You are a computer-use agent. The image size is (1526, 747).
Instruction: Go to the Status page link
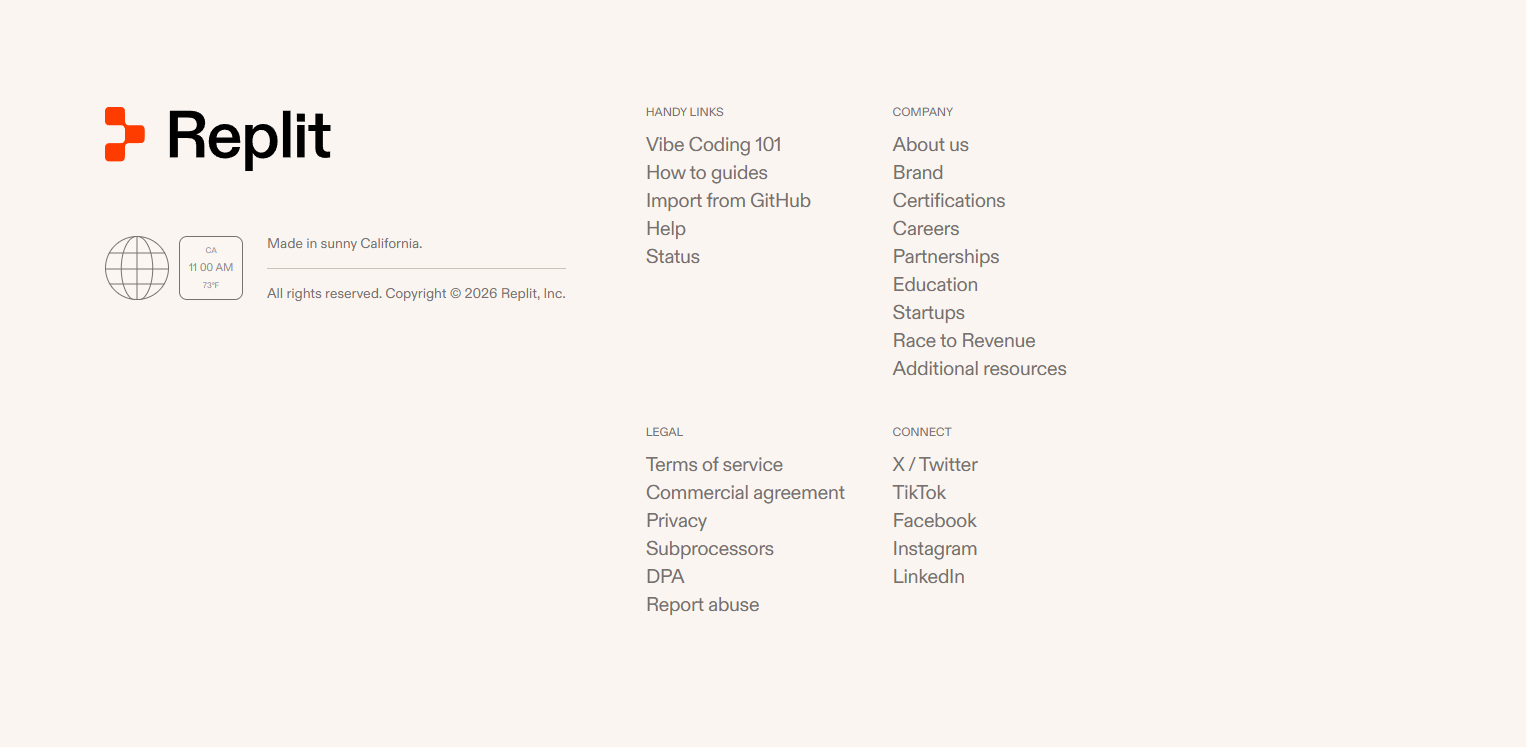click(673, 256)
